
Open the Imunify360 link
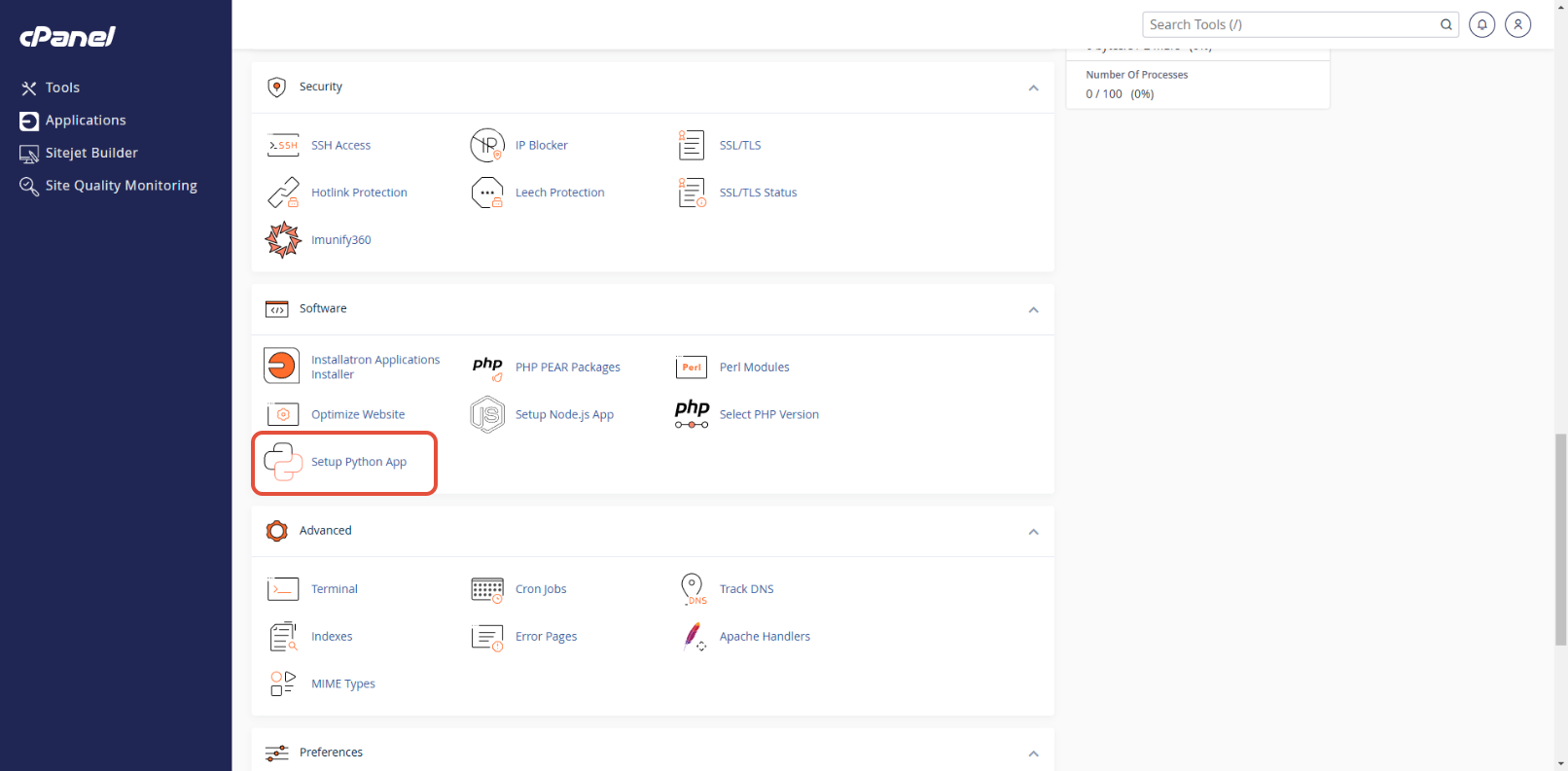point(340,240)
